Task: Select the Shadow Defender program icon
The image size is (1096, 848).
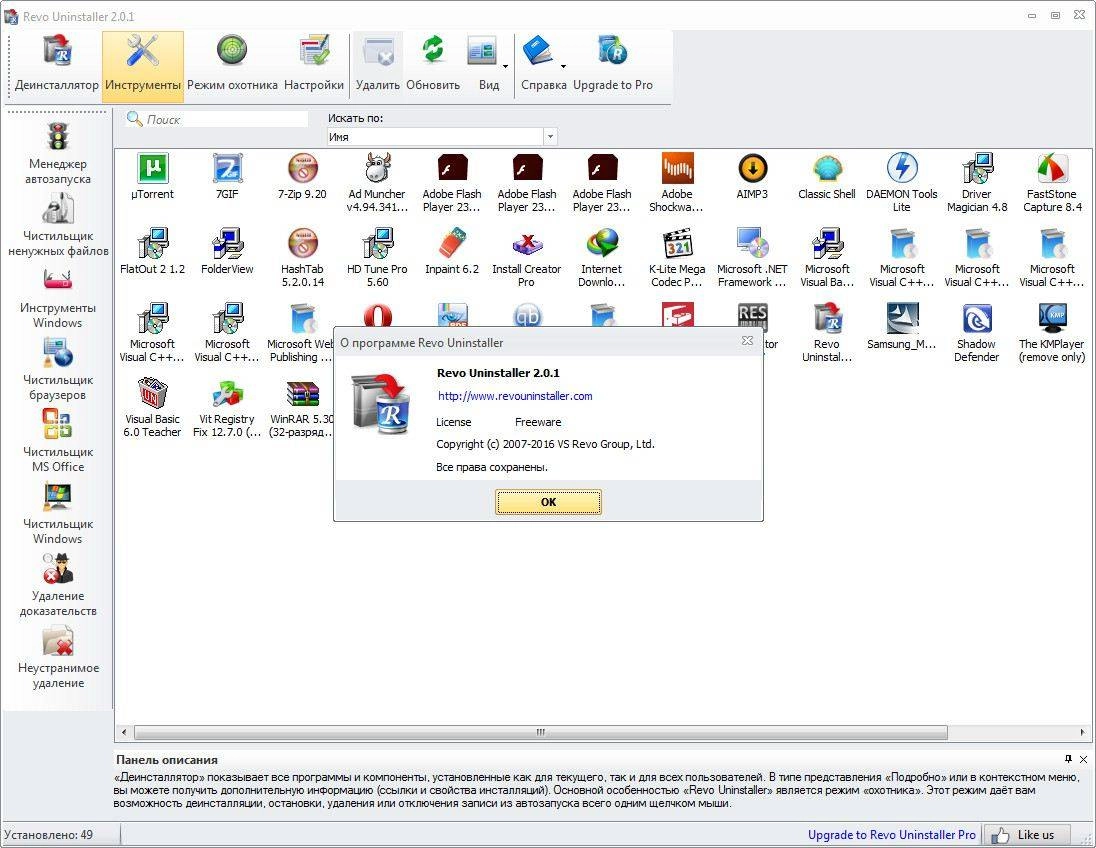Action: tap(977, 332)
